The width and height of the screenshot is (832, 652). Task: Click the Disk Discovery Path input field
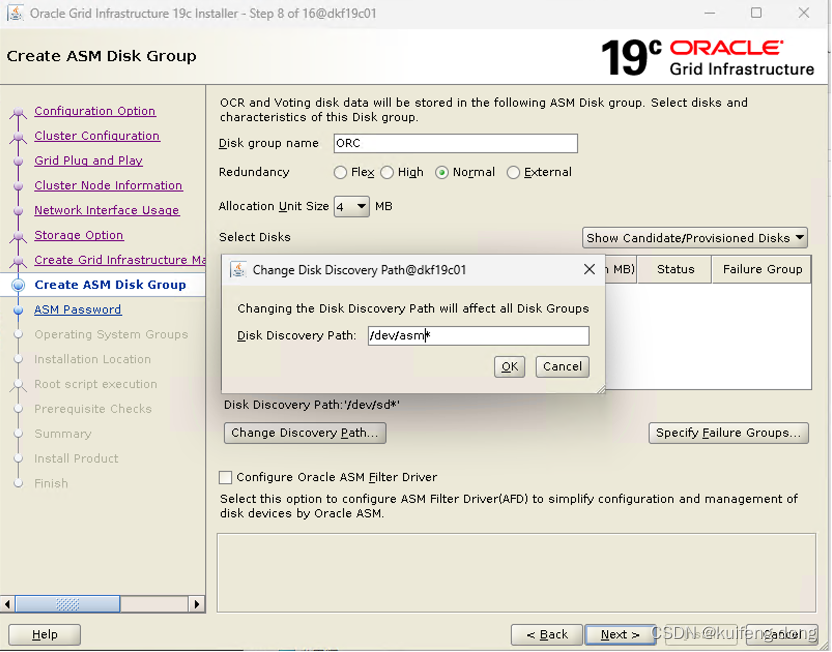tap(478, 335)
